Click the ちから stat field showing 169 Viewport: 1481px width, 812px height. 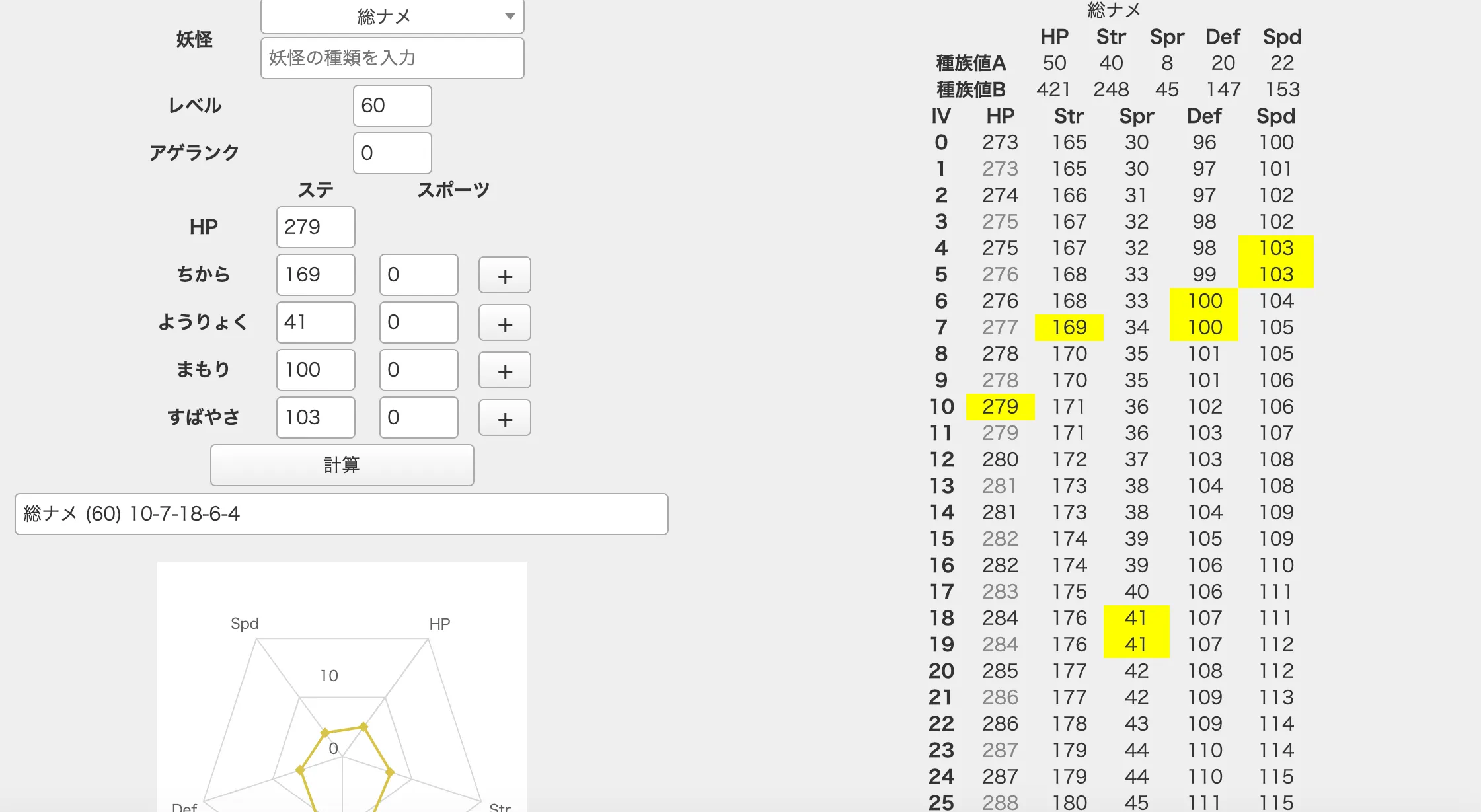315,275
